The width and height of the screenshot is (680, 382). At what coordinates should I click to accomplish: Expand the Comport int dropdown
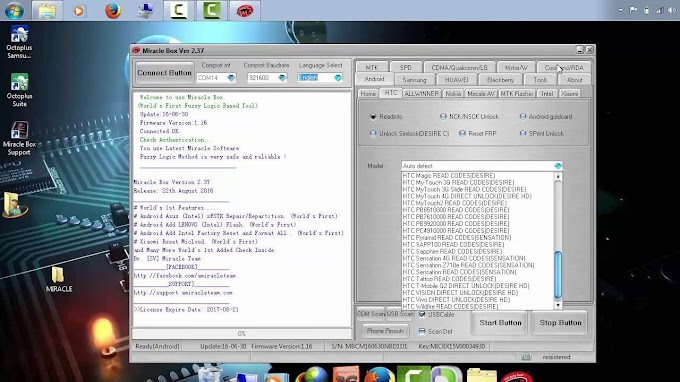(231, 78)
